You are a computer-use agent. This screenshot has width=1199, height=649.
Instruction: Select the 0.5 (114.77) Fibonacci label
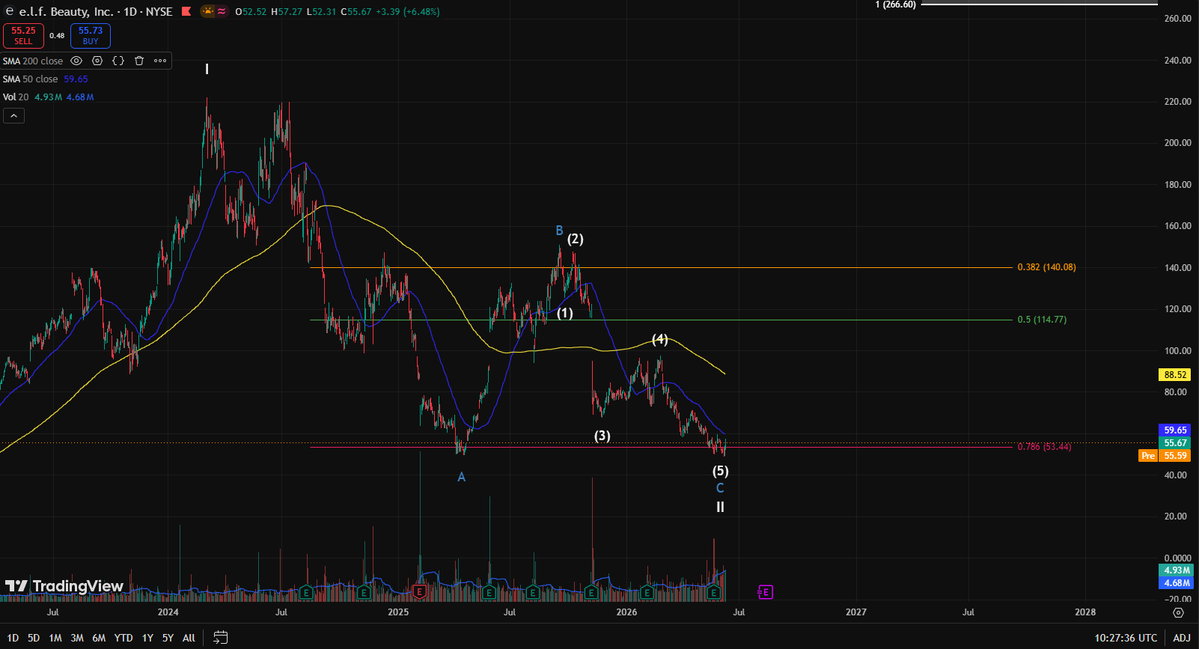1041,320
